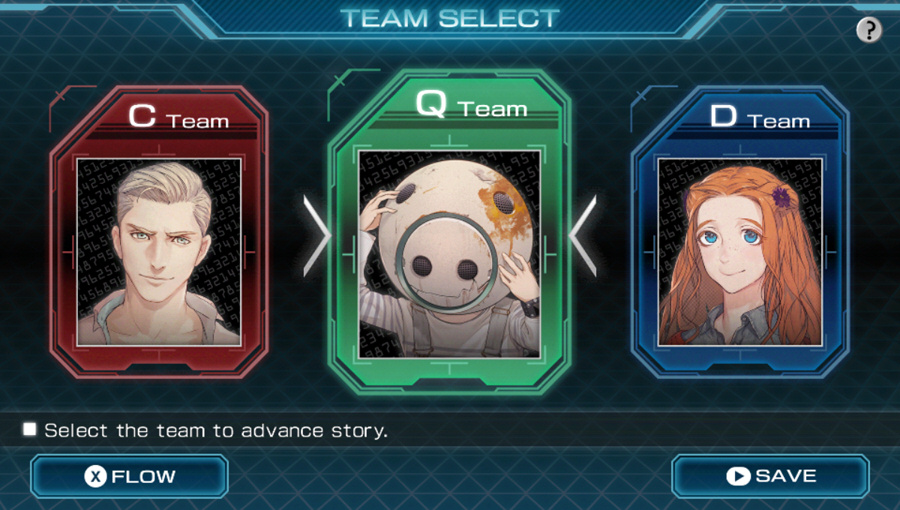Select the D Team blue card
Image resolution: width=900 pixels, height=510 pixels.
coord(740,232)
